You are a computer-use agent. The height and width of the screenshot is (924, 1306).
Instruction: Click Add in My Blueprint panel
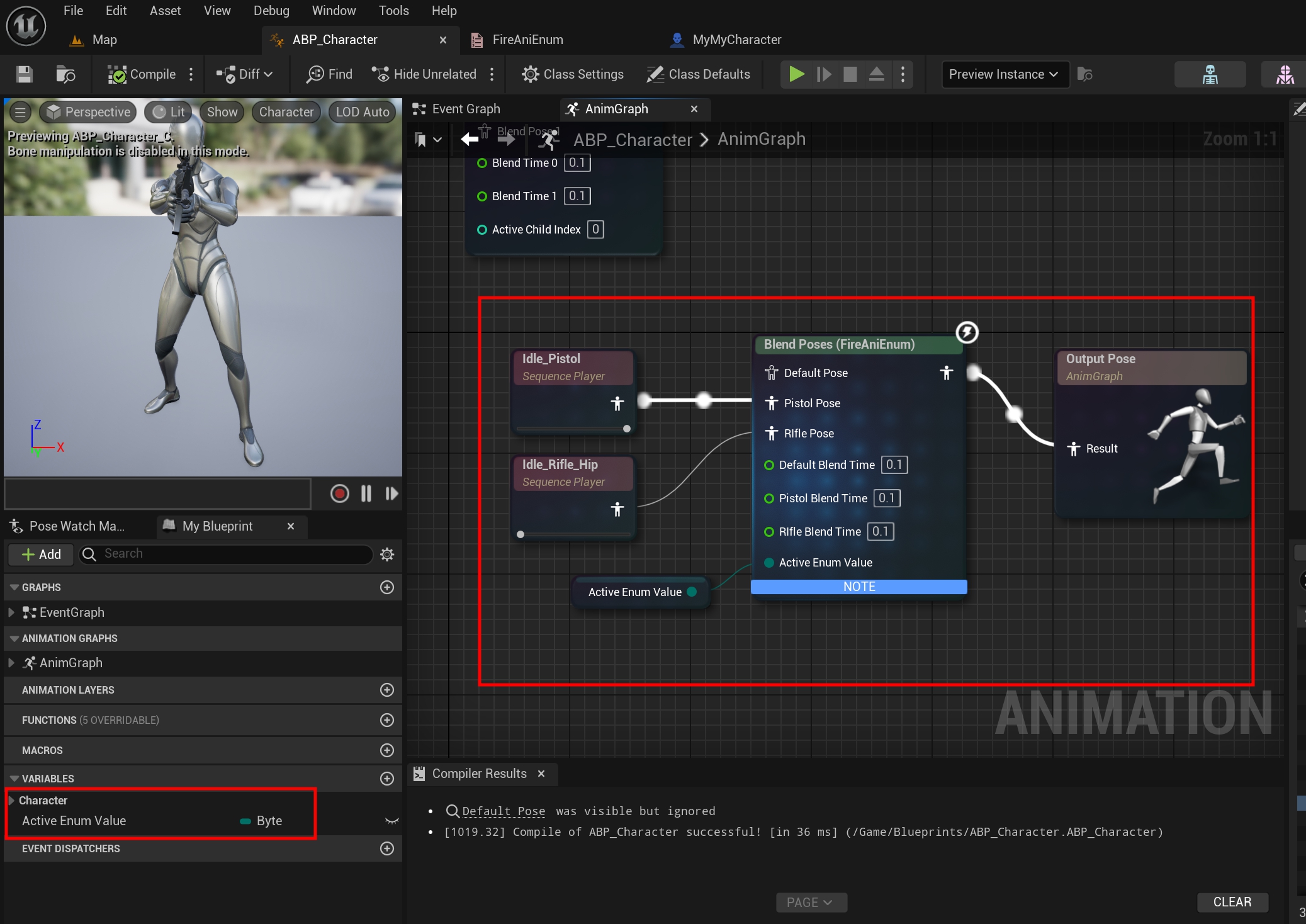coord(42,555)
